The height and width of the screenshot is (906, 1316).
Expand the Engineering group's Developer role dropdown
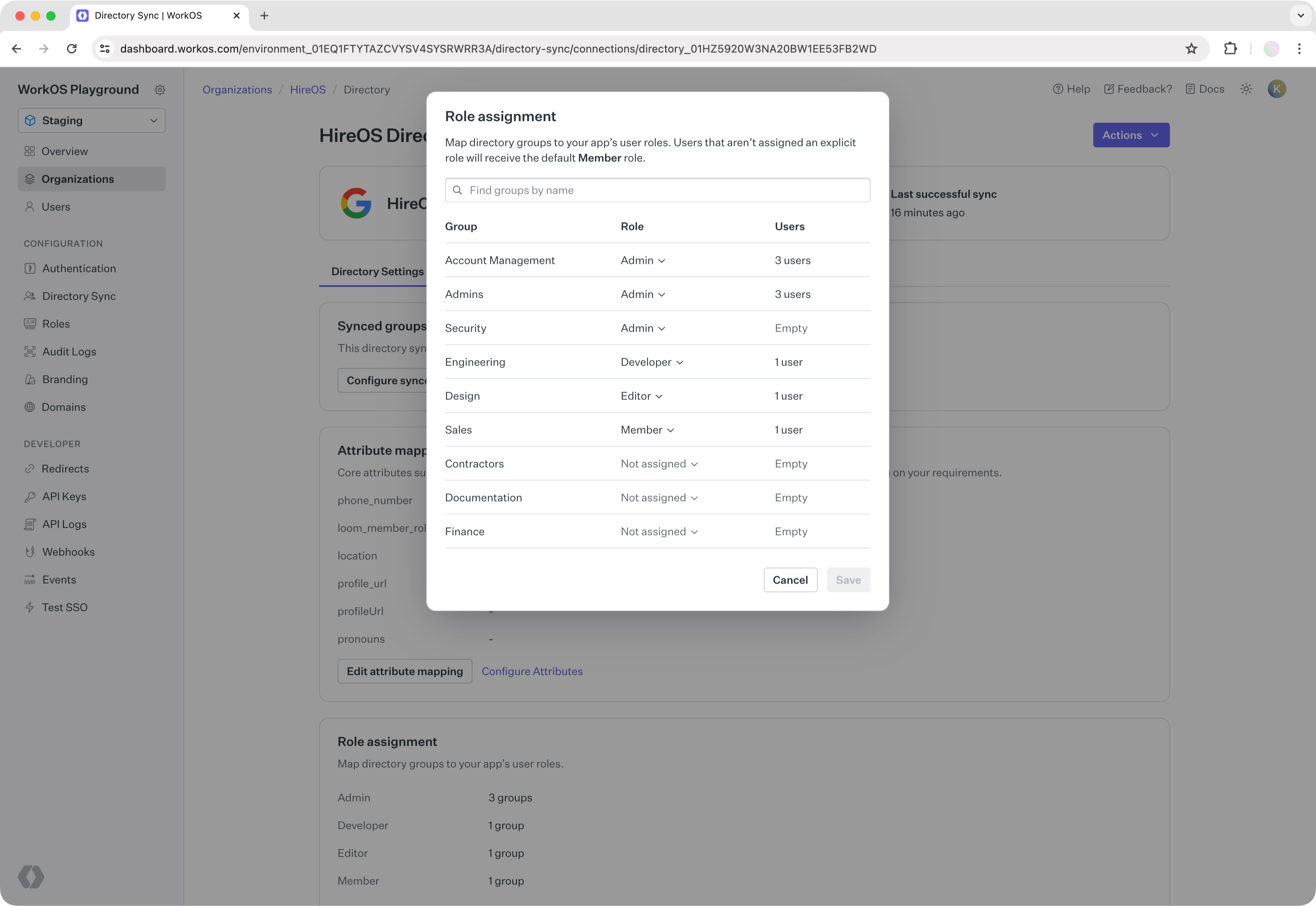(652, 362)
